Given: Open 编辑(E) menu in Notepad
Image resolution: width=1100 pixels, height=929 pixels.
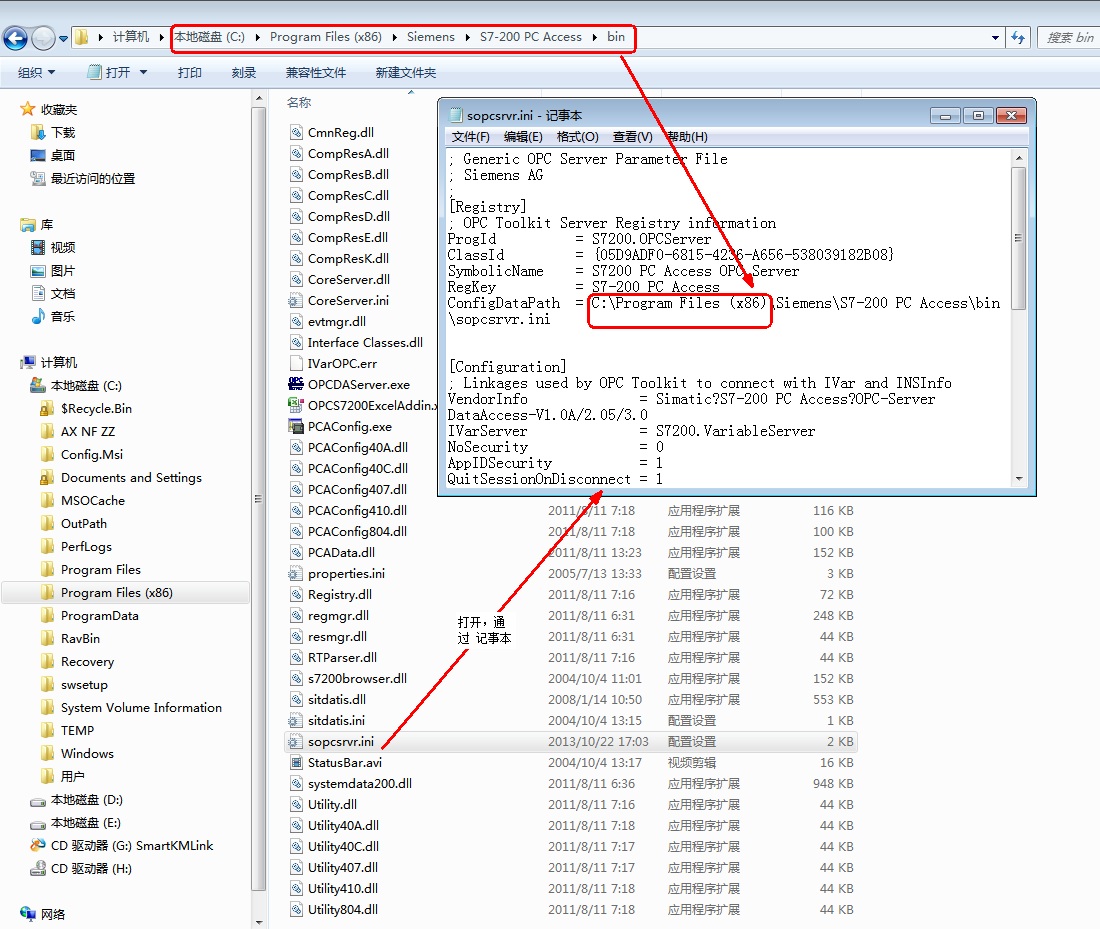Looking at the screenshot, I should pyautogui.click(x=523, y=137).
